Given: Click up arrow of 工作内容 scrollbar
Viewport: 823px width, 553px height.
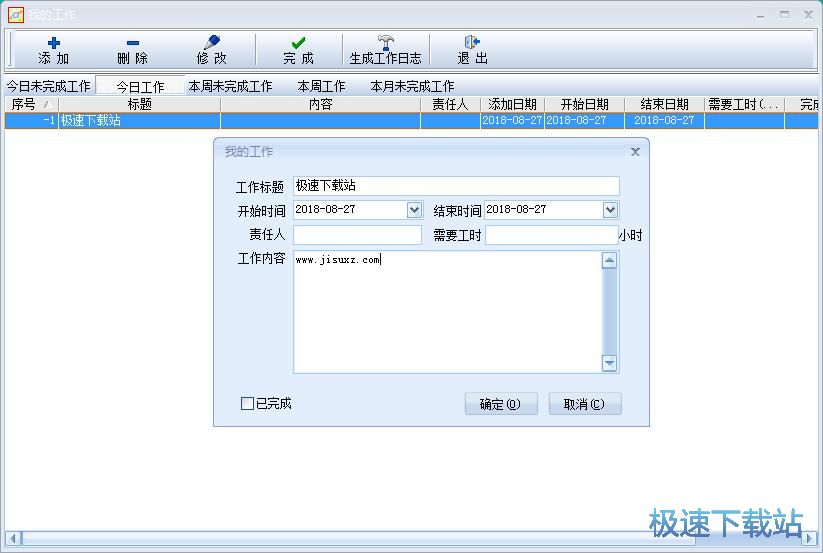Looking at the screenshot, I should click(x=609, y=260).
